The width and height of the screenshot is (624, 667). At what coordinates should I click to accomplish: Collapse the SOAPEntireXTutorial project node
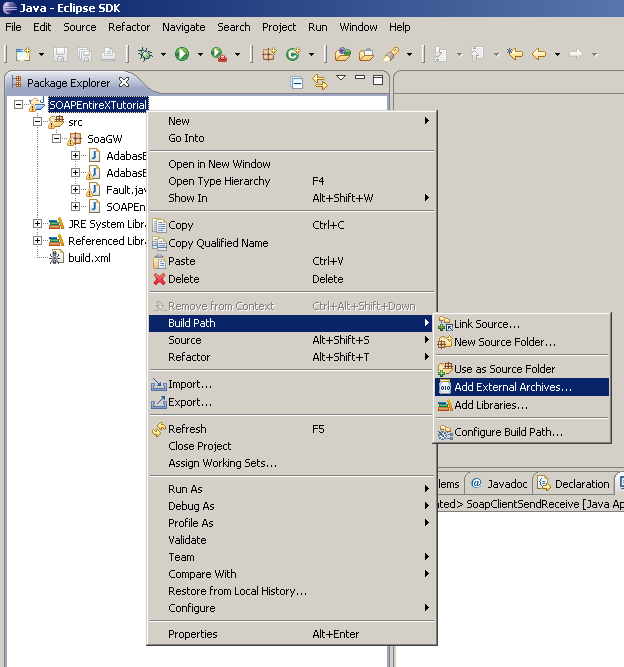coord(18,105)
